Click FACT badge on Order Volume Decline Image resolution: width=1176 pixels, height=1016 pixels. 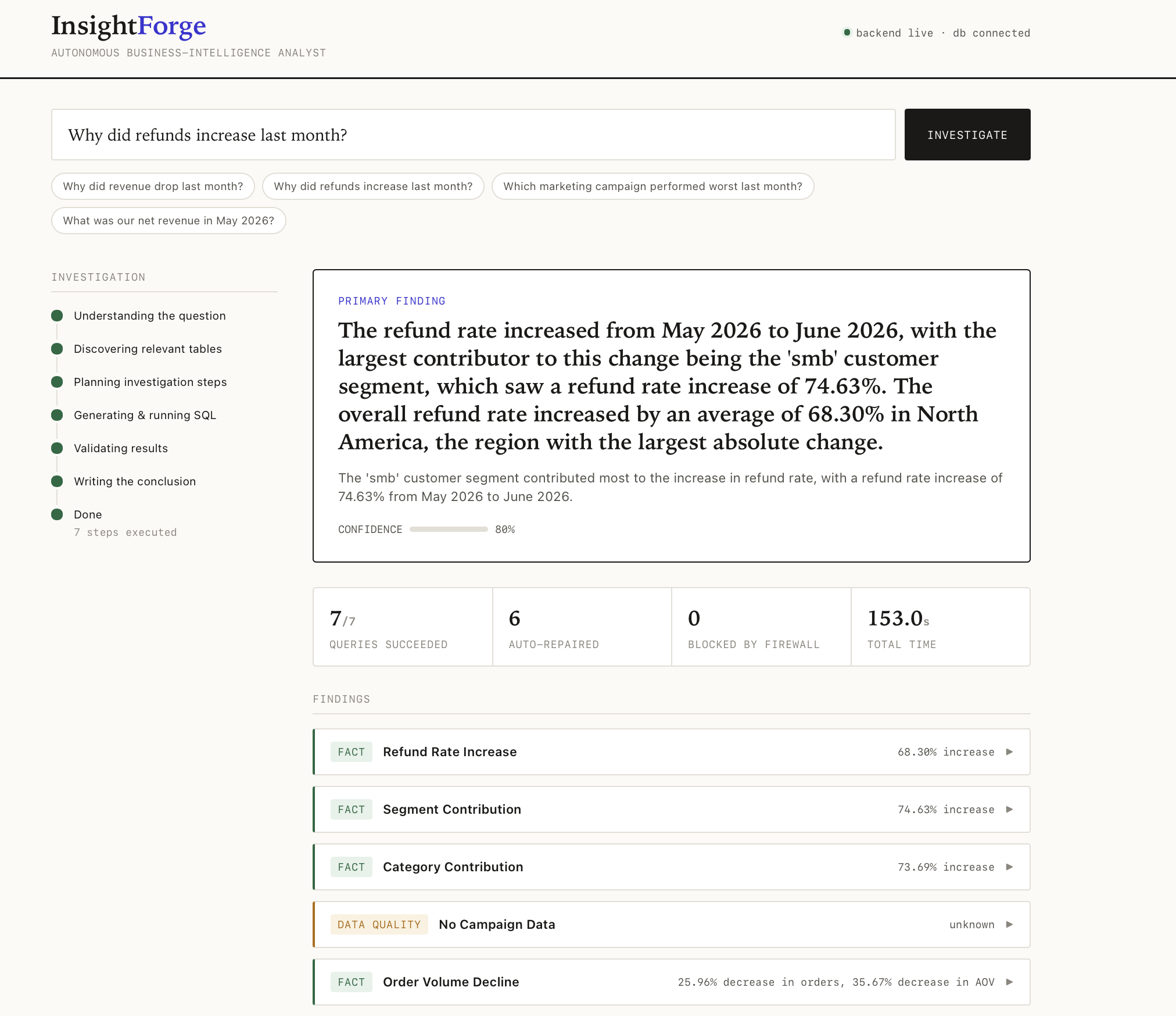352,982
